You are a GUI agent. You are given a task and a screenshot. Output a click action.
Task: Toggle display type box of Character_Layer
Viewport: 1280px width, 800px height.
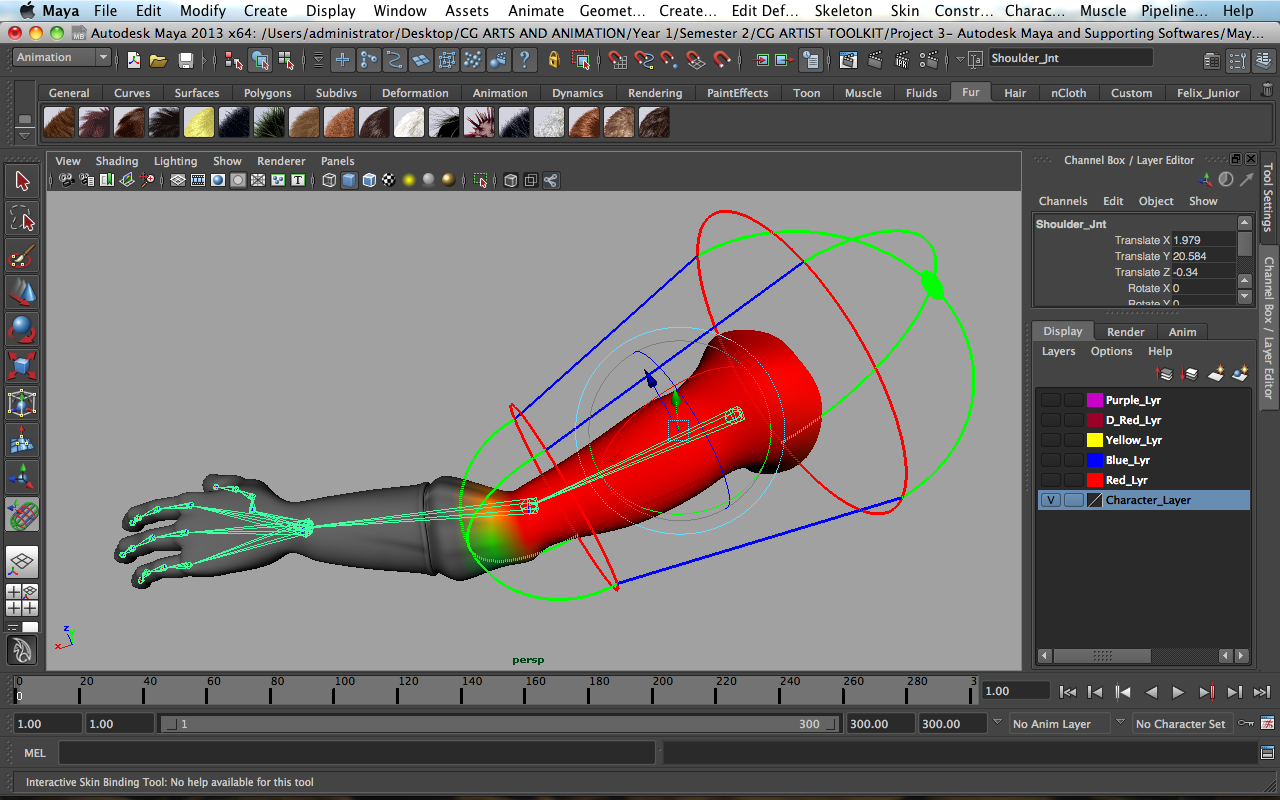(1073, 500)
